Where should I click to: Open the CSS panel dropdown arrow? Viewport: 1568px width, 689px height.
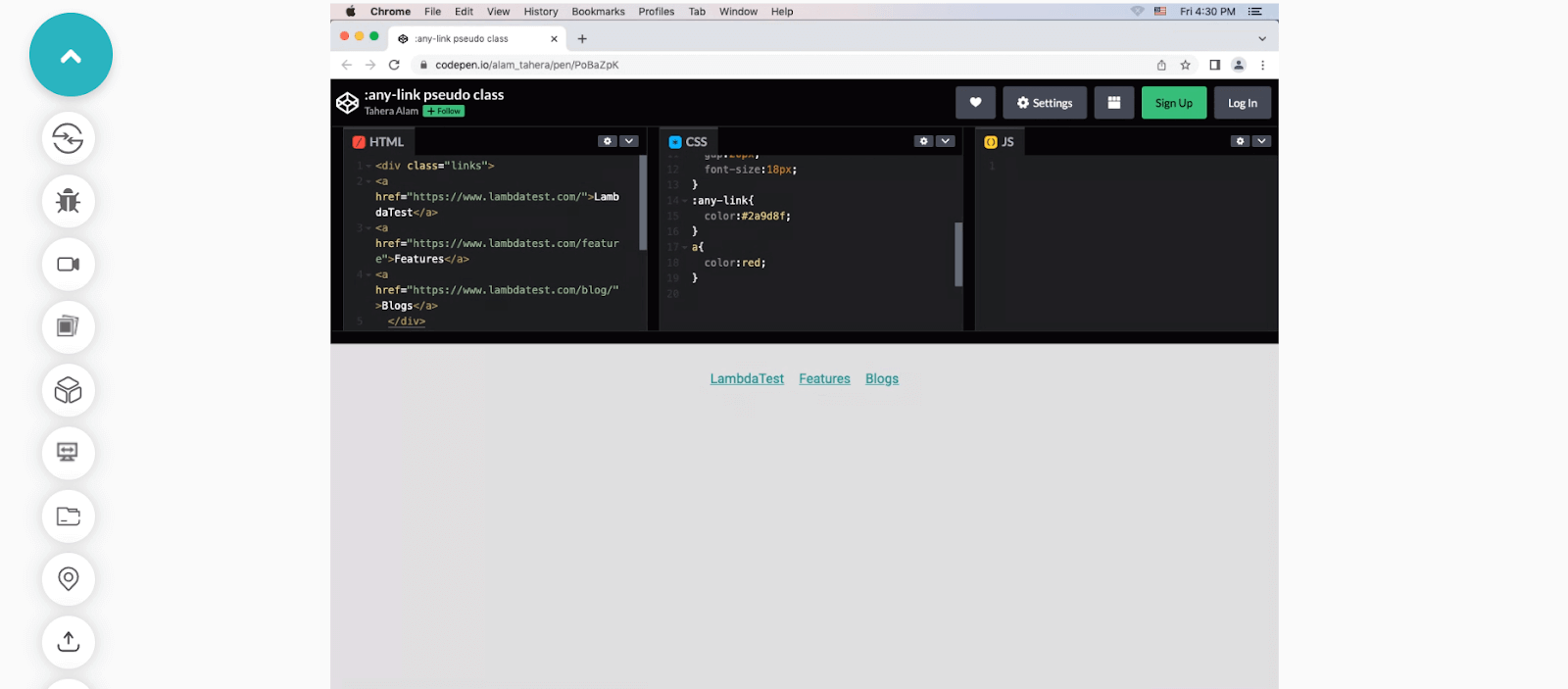point(945,141)
